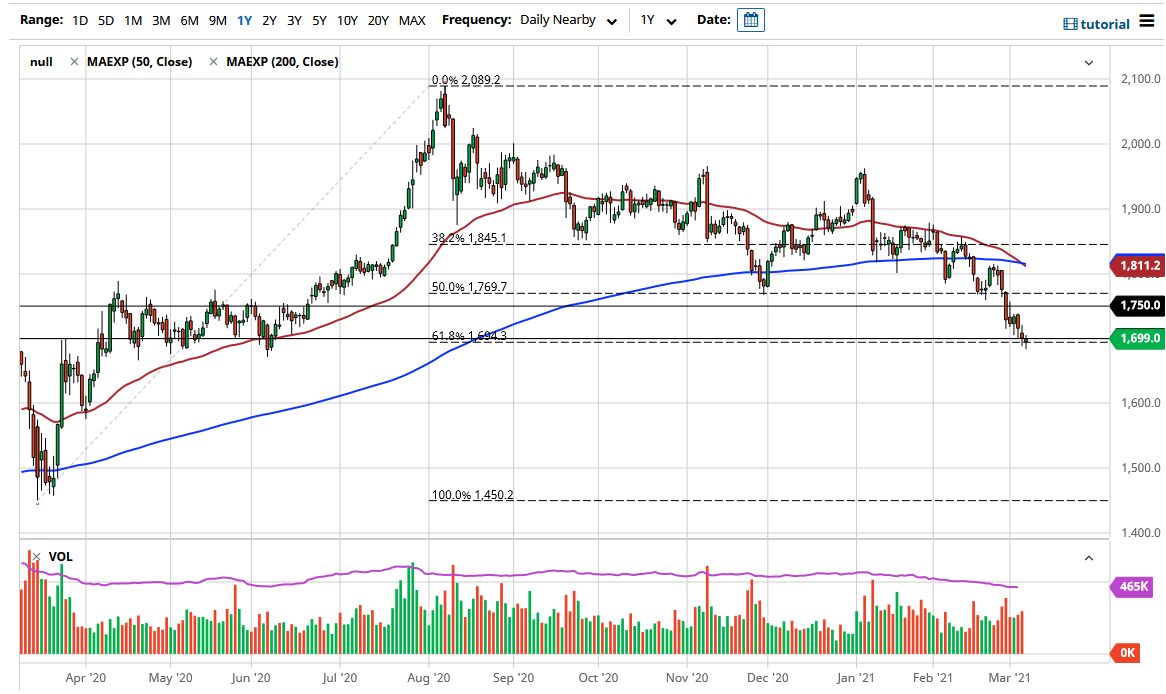Set range to 6M
Image resolution: width=1166 pixels, height=694 pixels.
pyautogui.click(x=190, y=21)
